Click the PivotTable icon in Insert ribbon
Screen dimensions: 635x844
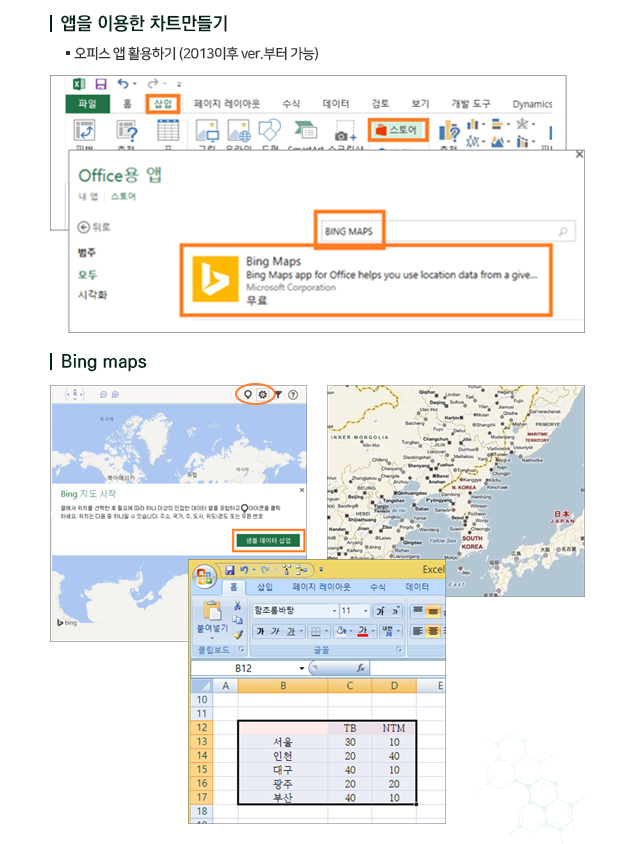[84, 131]
